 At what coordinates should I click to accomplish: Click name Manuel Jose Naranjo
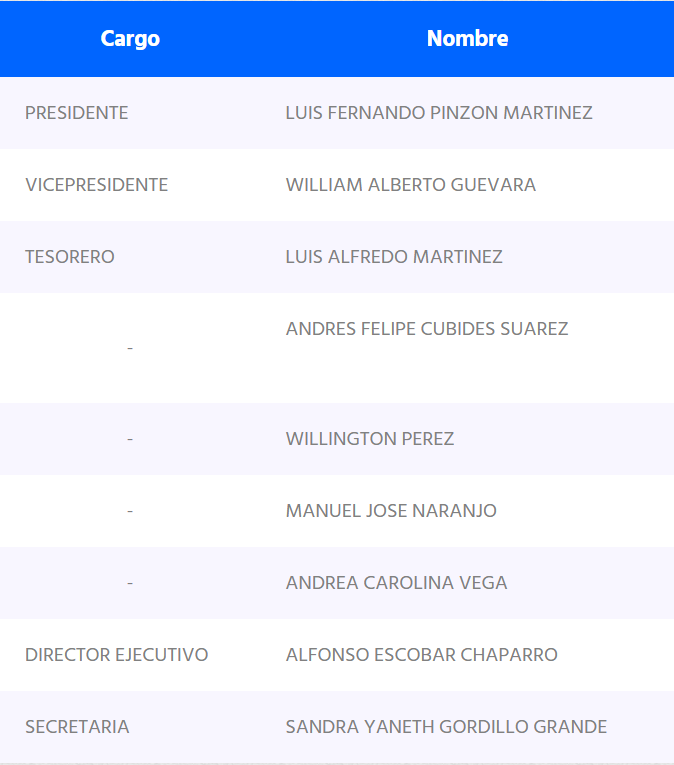click(391, 511)
